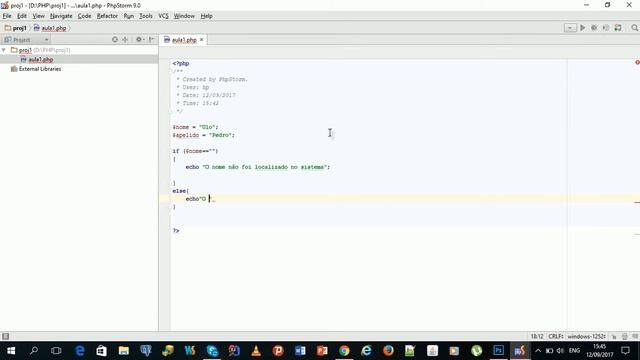Open Internet Explorer from taskbar
640x360 pixels.
[366, 351]
